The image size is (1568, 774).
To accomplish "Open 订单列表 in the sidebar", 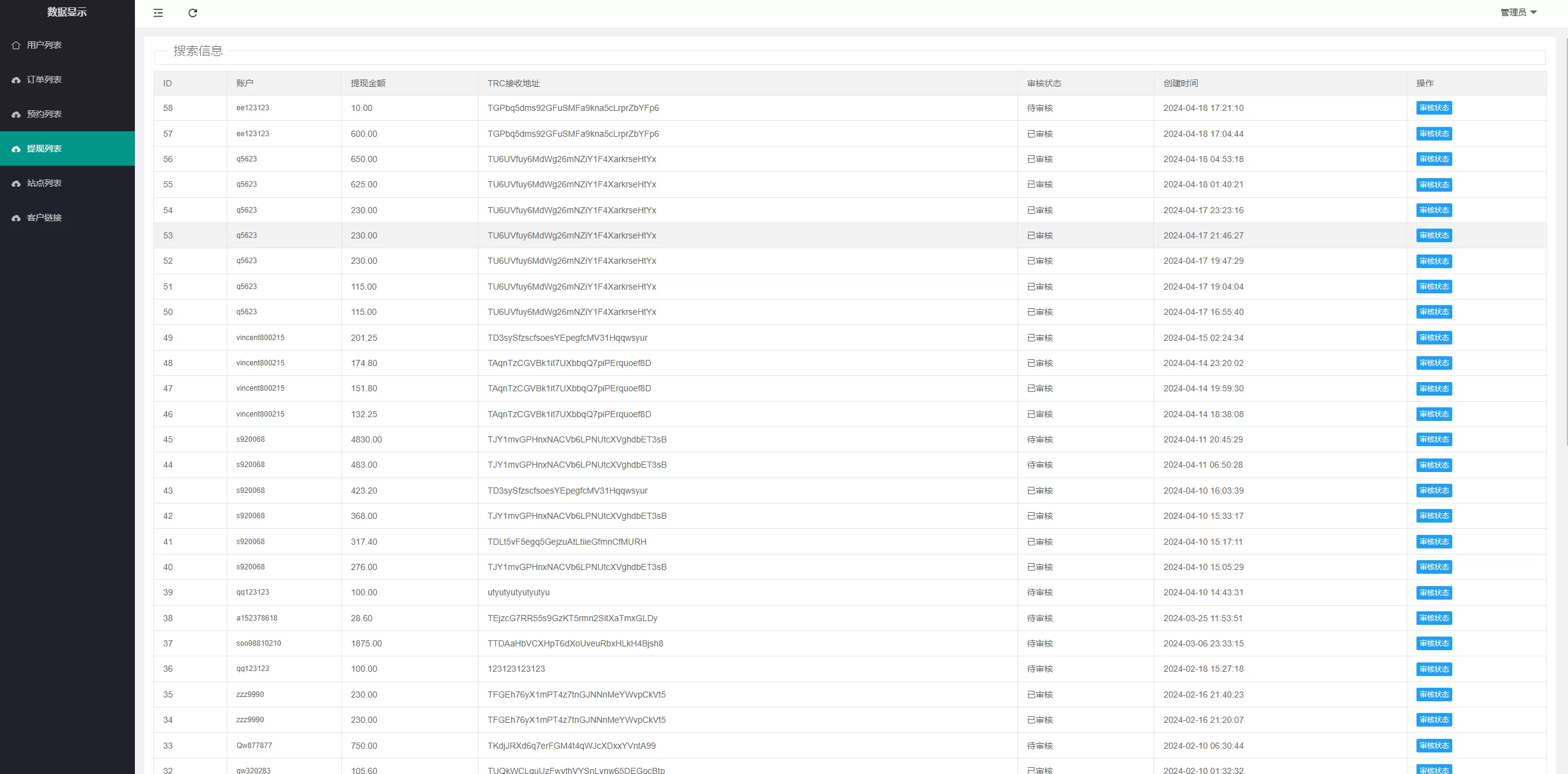I will click(x=67, y=79).
